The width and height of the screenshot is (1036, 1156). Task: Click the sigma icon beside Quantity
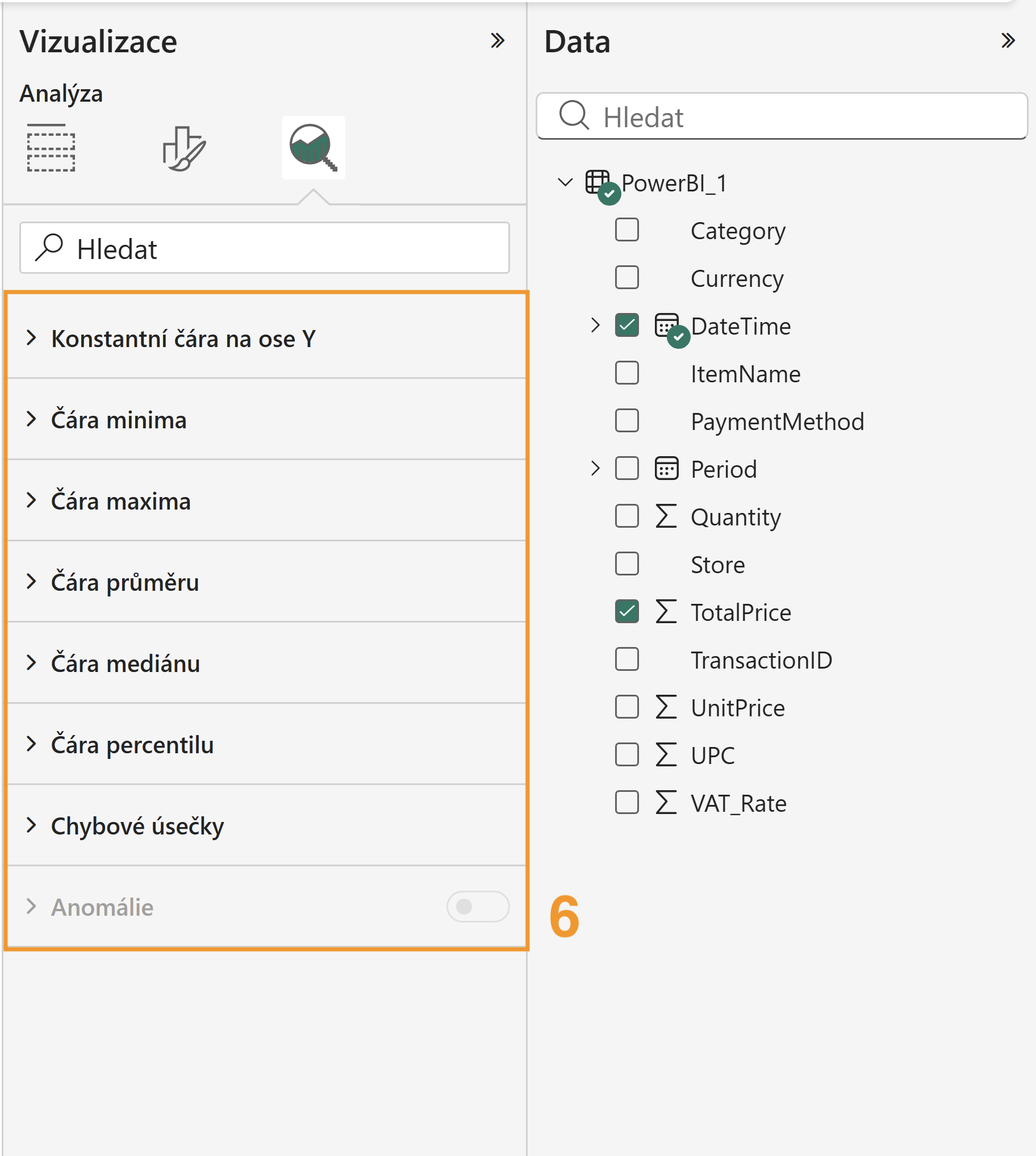click(x=666, y=516)
